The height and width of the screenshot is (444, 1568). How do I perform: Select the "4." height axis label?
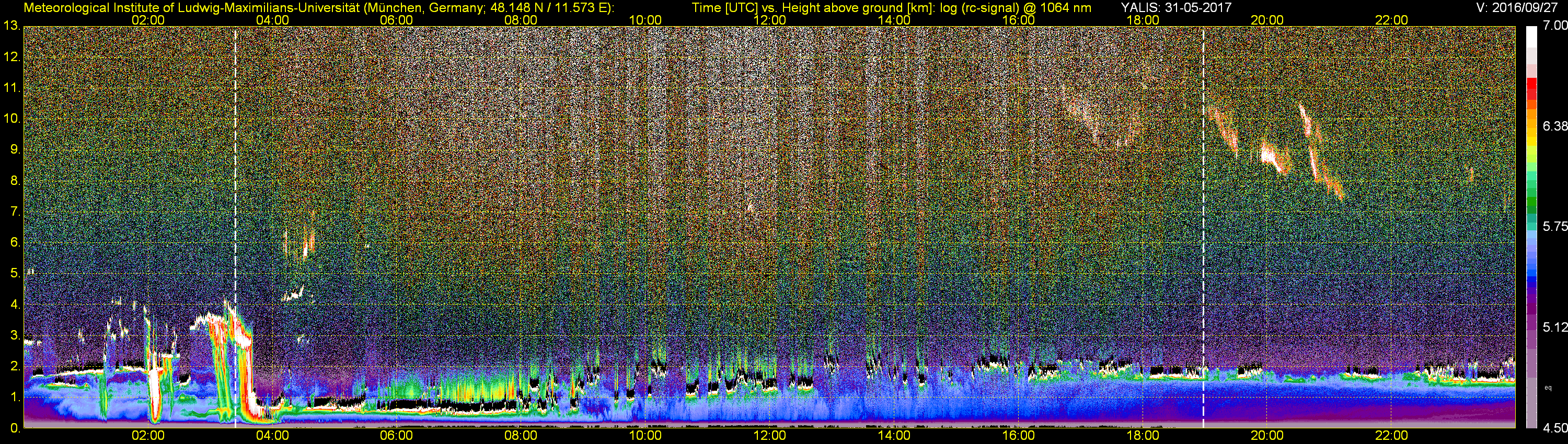[15, 305]
